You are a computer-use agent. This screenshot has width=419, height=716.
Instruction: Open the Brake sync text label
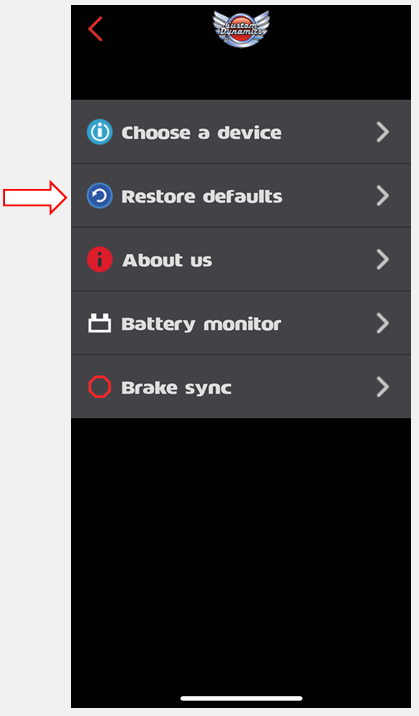point(176,388)
